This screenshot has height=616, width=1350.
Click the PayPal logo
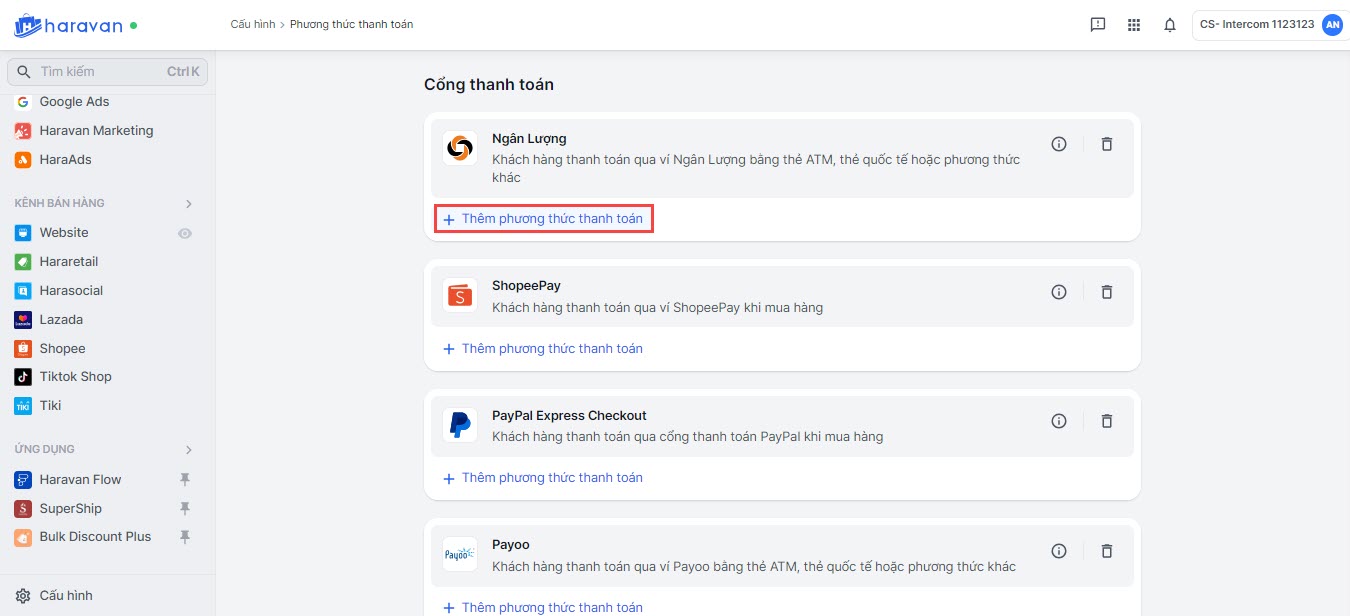(x=460, y=425)
